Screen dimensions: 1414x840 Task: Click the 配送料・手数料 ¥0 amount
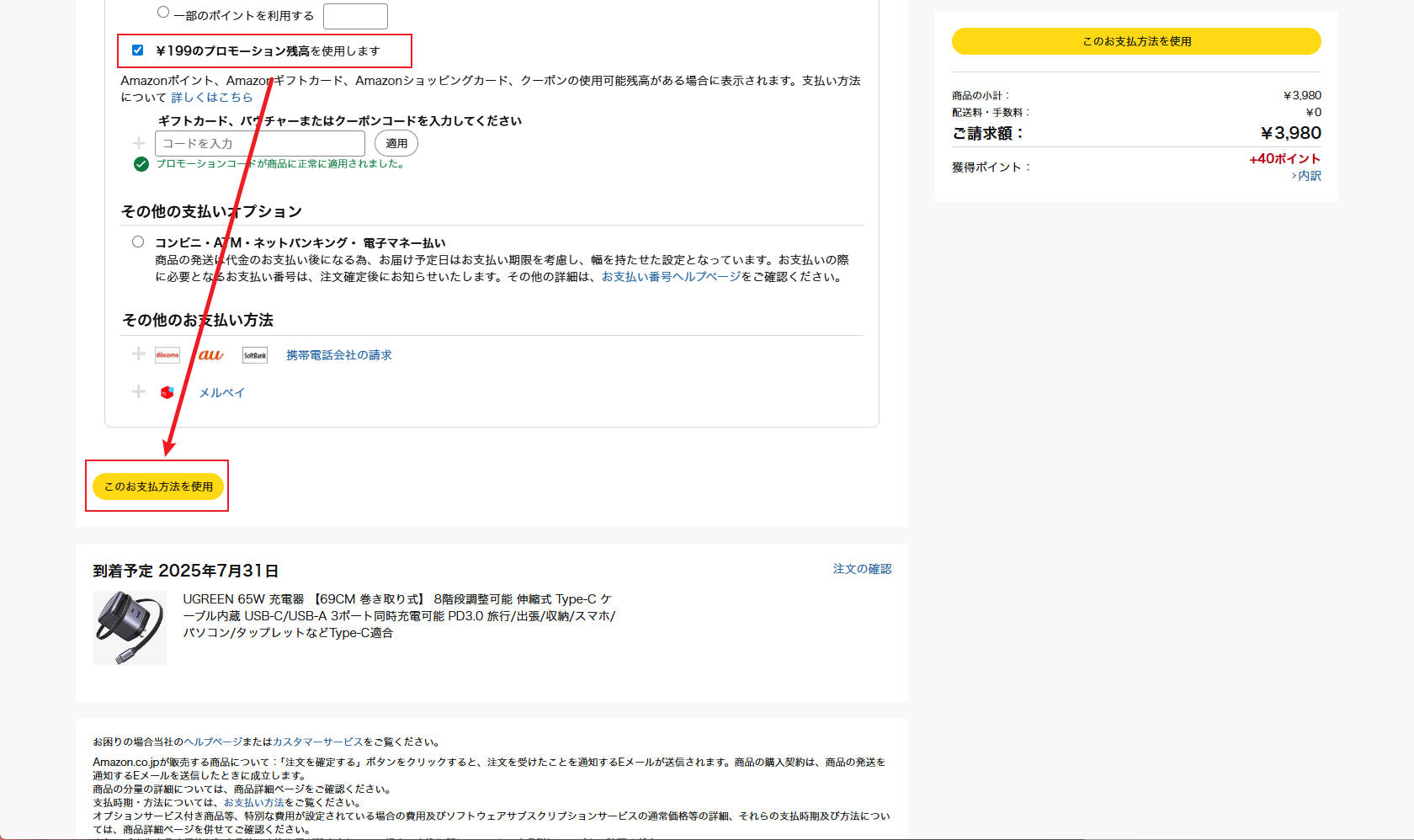point(1313,112)
